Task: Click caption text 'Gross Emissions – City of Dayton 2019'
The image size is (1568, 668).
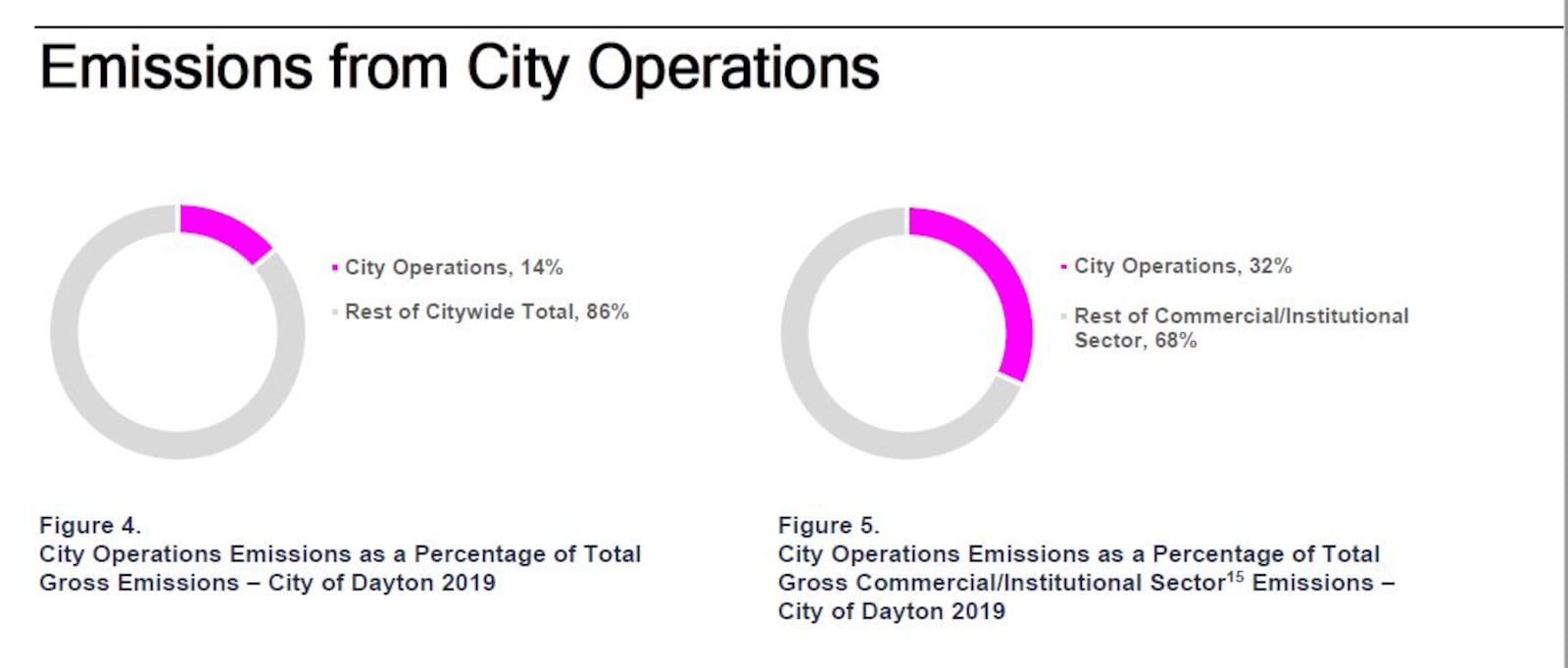Action: (x=268, y=583)
